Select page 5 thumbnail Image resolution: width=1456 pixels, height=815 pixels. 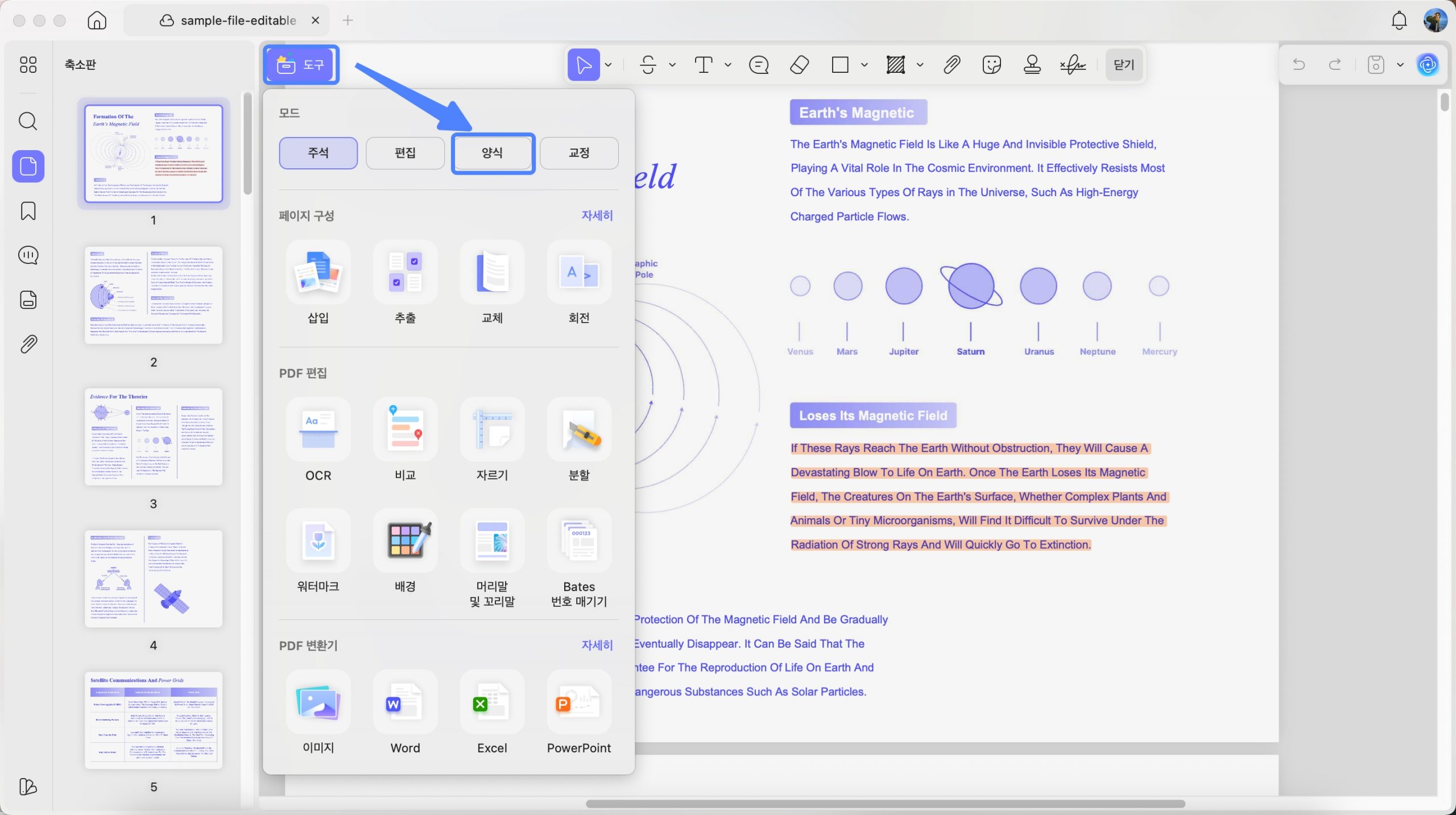click(x=154, y=721)
